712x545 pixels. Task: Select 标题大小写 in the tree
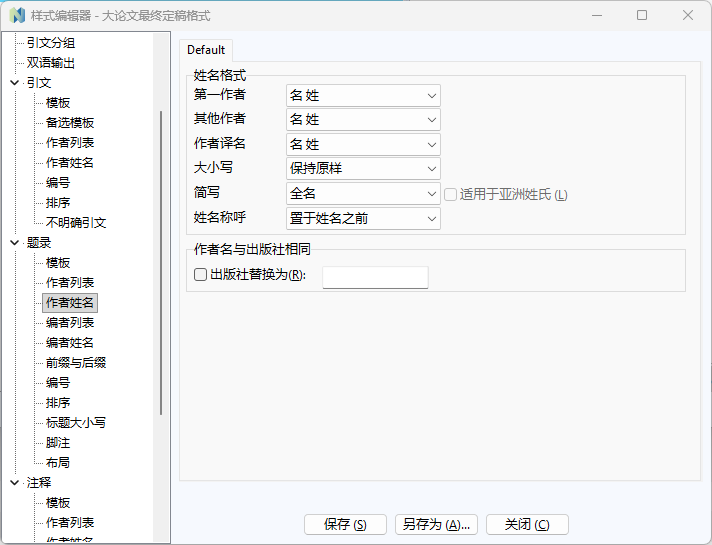tap(76, 422)
